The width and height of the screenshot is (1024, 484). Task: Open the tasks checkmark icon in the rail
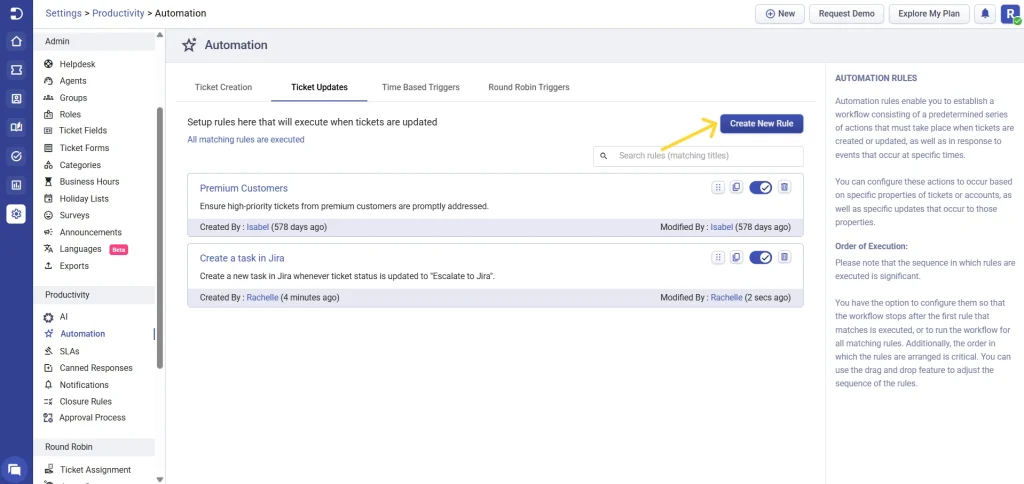[16, 156]
